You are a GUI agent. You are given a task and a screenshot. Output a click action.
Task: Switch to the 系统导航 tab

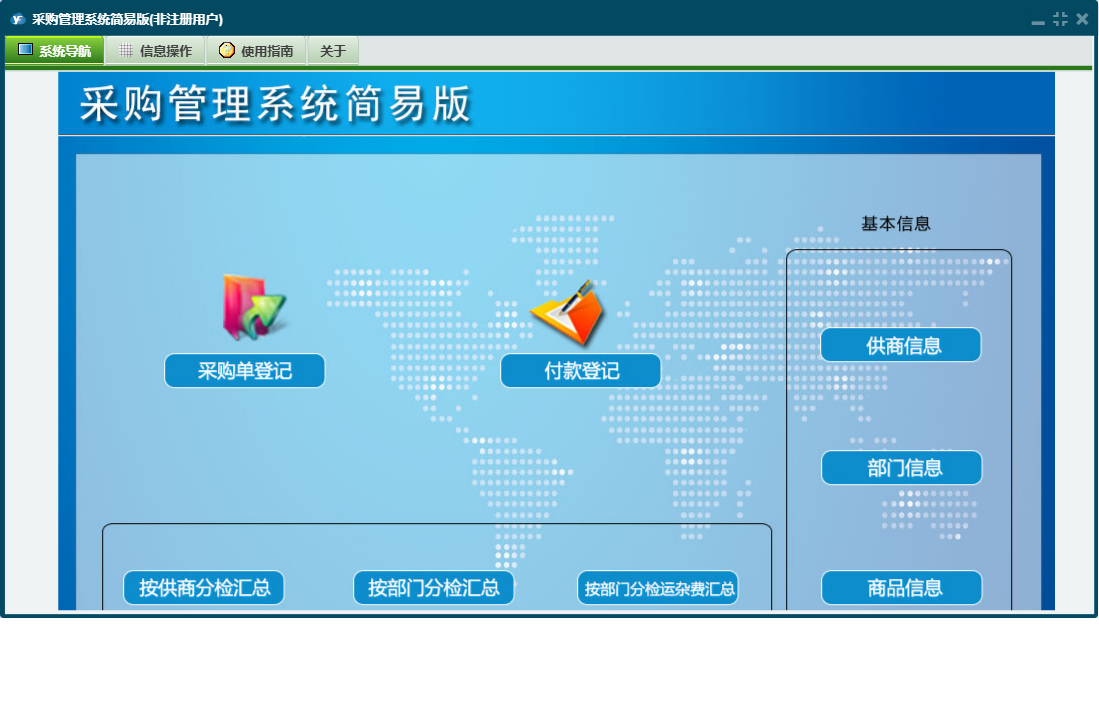[x=54, y=51]
